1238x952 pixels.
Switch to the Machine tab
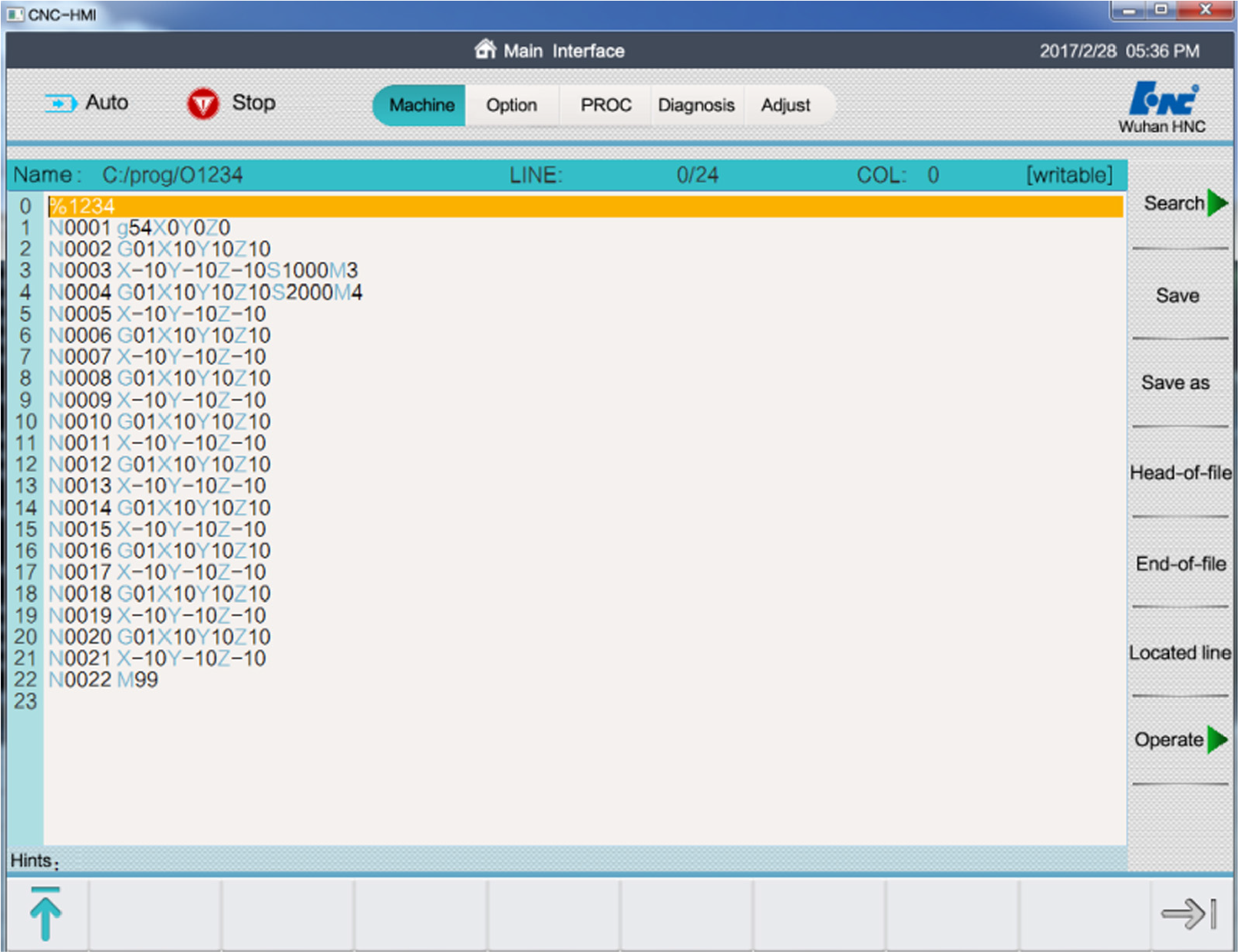(x=420, y=105)
